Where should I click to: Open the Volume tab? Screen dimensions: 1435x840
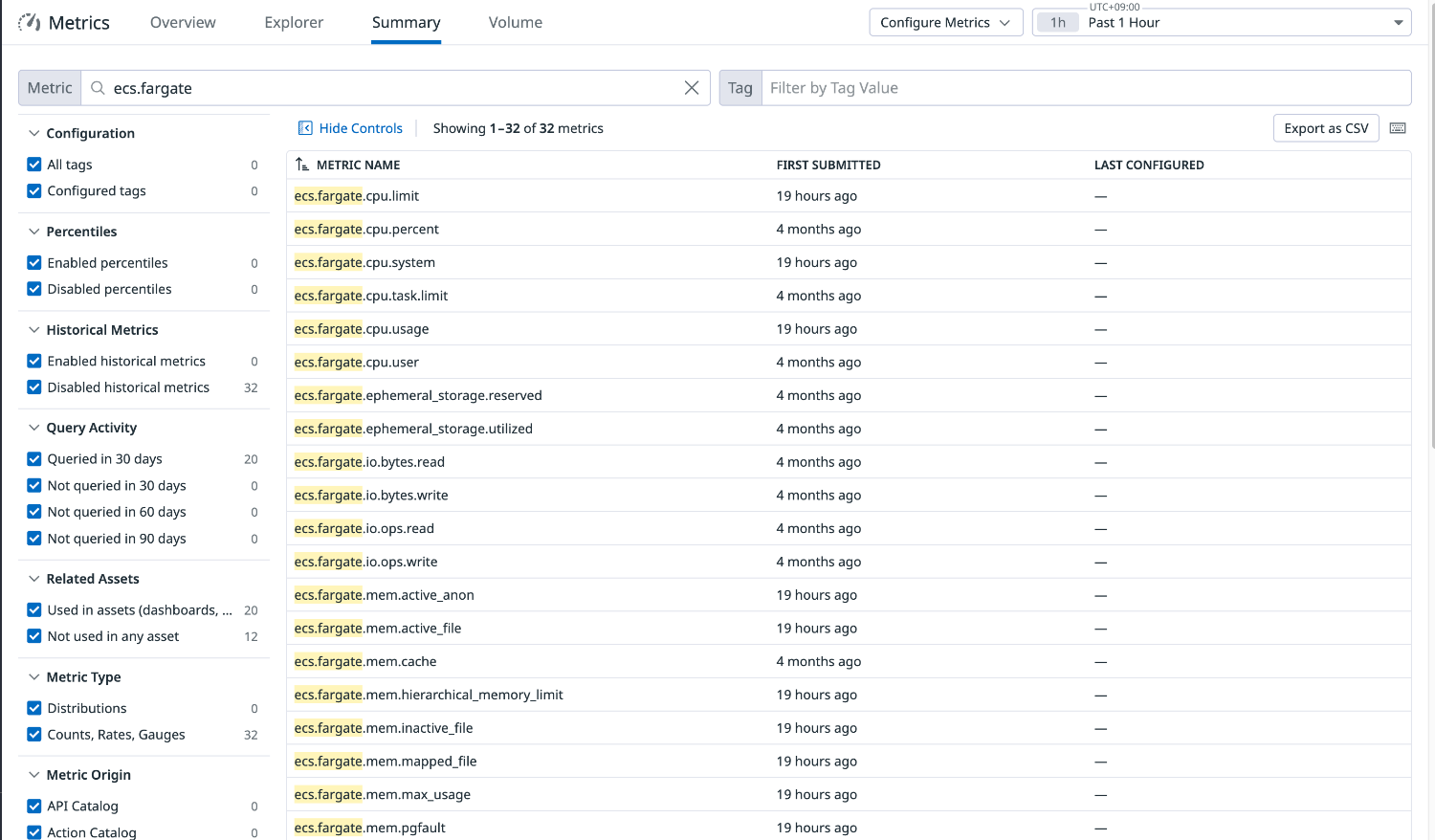(515, 21)
